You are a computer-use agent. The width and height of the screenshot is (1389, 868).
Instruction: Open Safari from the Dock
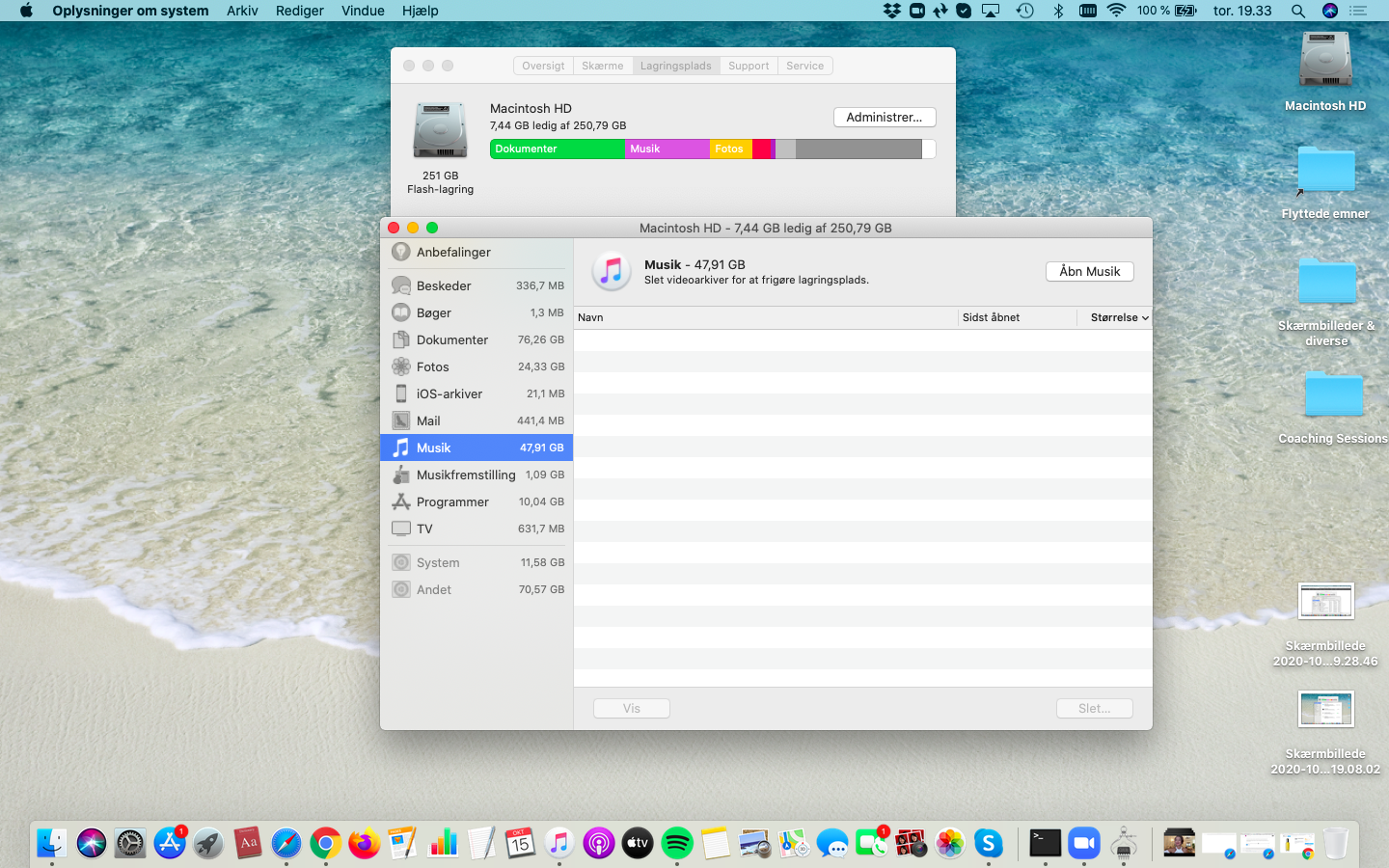click(x=286, y=843)
